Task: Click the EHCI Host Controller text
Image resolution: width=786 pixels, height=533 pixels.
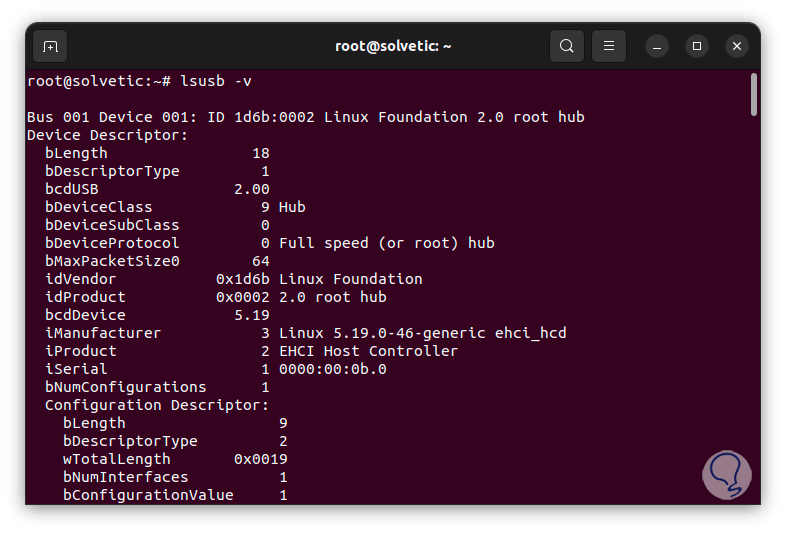Action: pos(368,351)
